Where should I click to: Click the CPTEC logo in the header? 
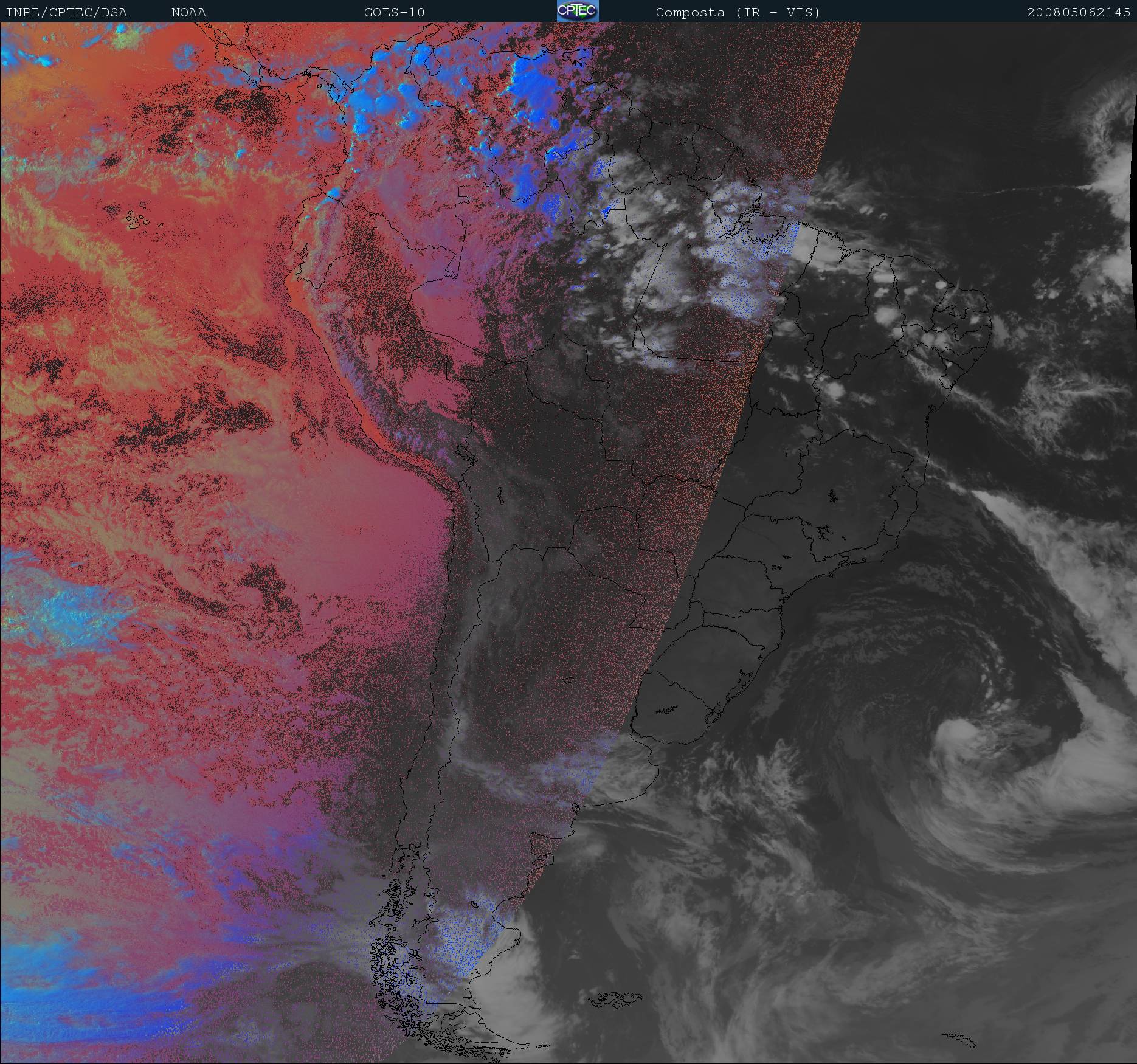click(578, 11)
